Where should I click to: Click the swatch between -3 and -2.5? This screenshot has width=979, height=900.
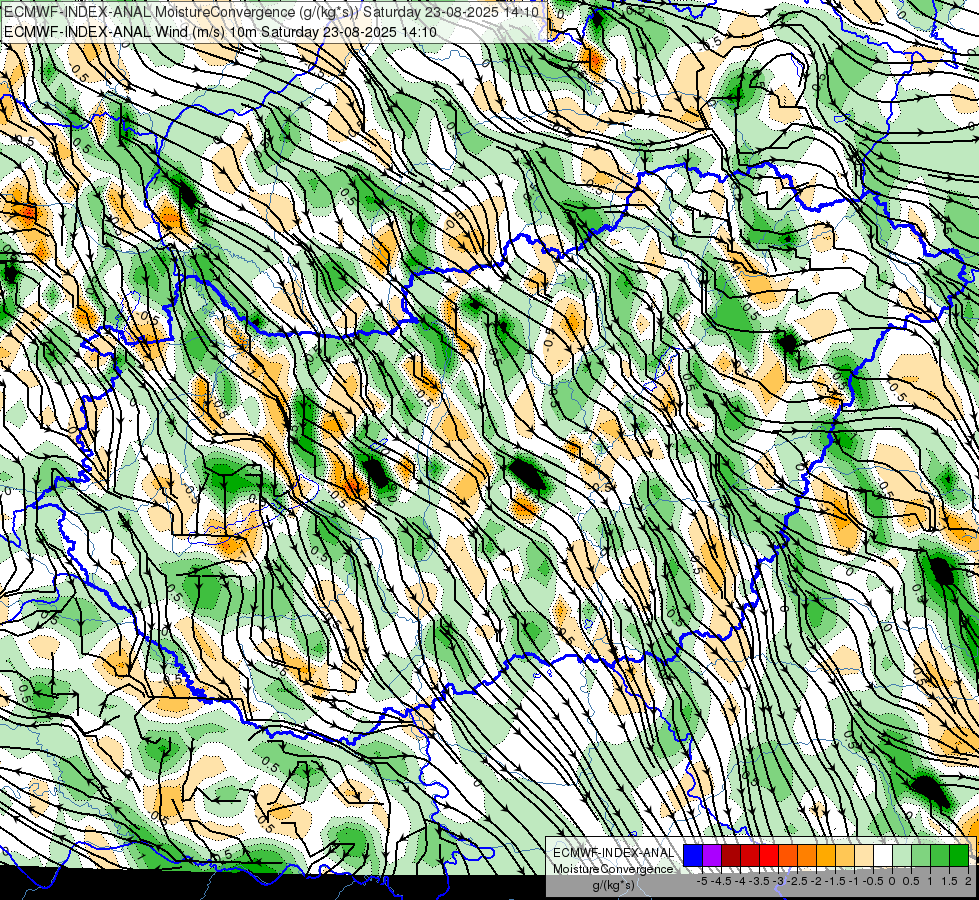[788, 855]
